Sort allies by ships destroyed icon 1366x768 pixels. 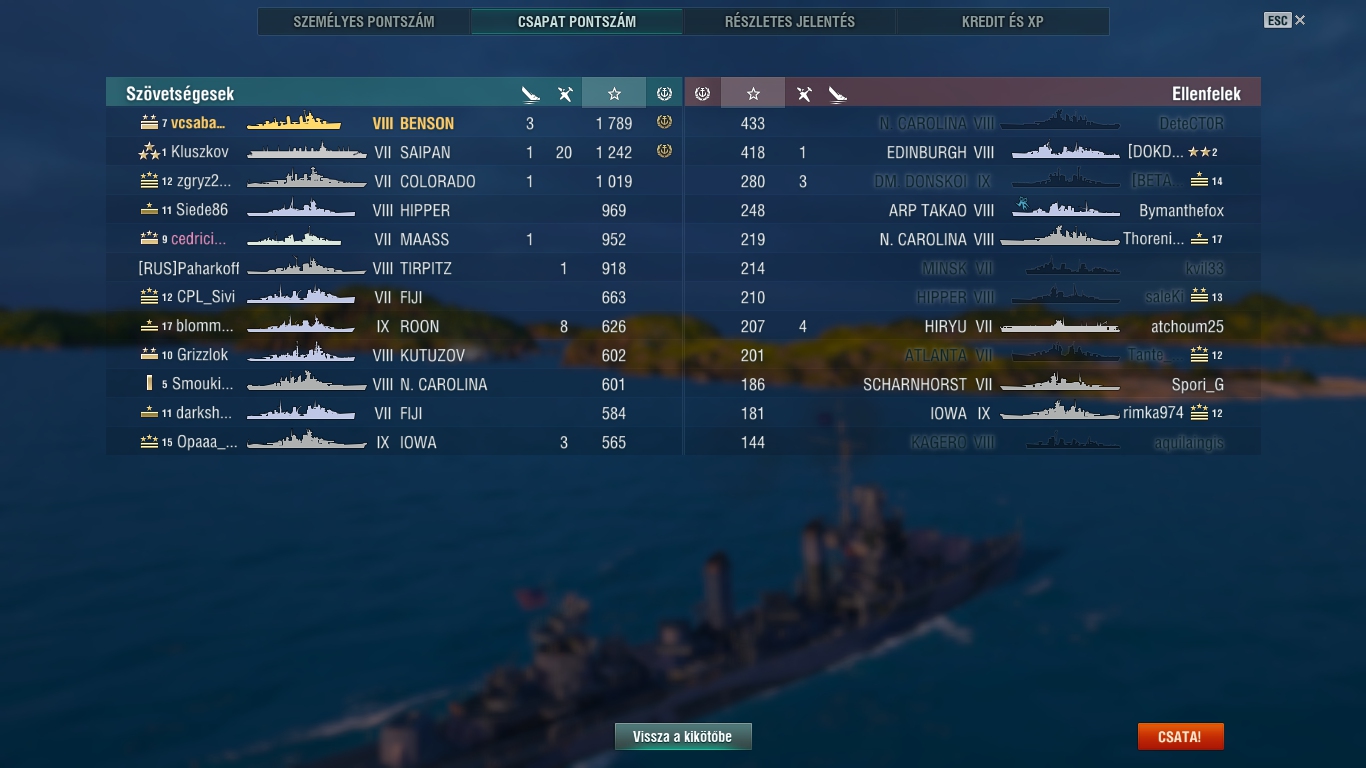point(530,94)
